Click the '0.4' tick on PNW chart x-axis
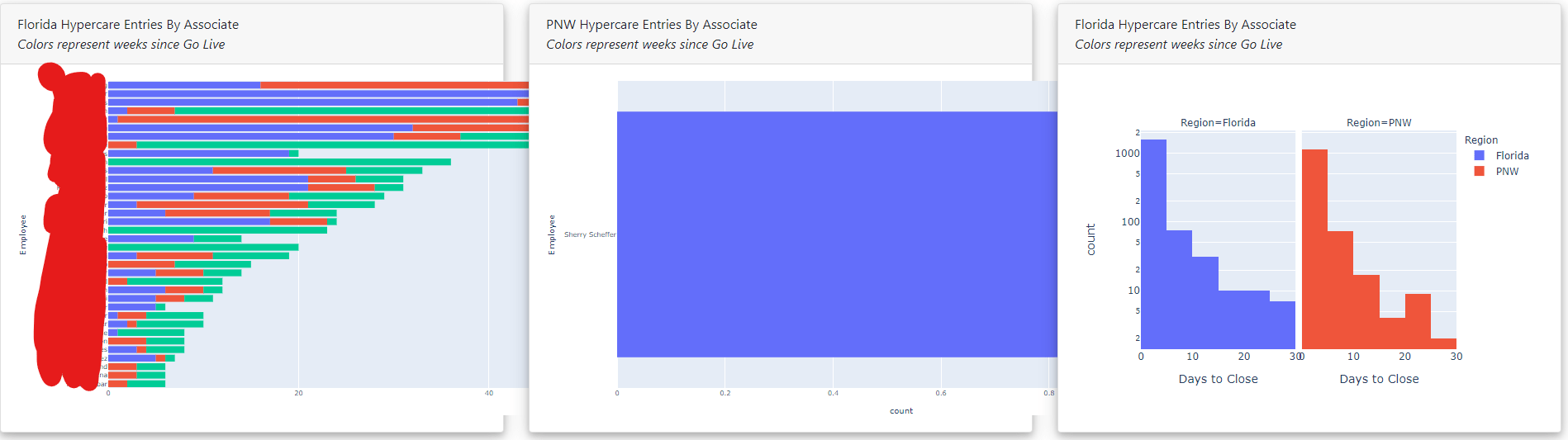This screenshot has width=1568, height=440. [833, 393]
